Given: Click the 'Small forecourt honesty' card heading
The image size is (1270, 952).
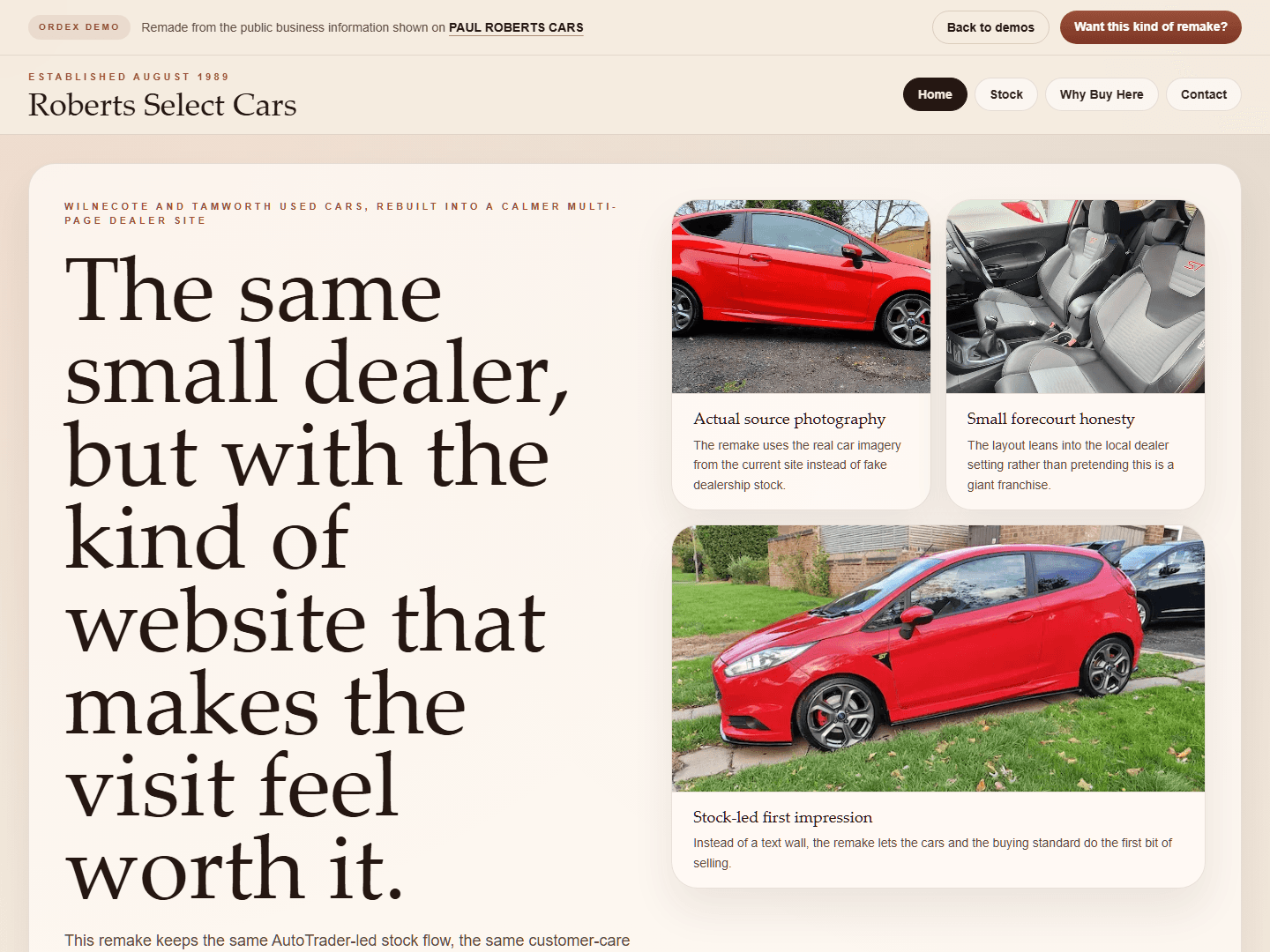Looking at the screenshot, I should click(x=1050, y=419).
